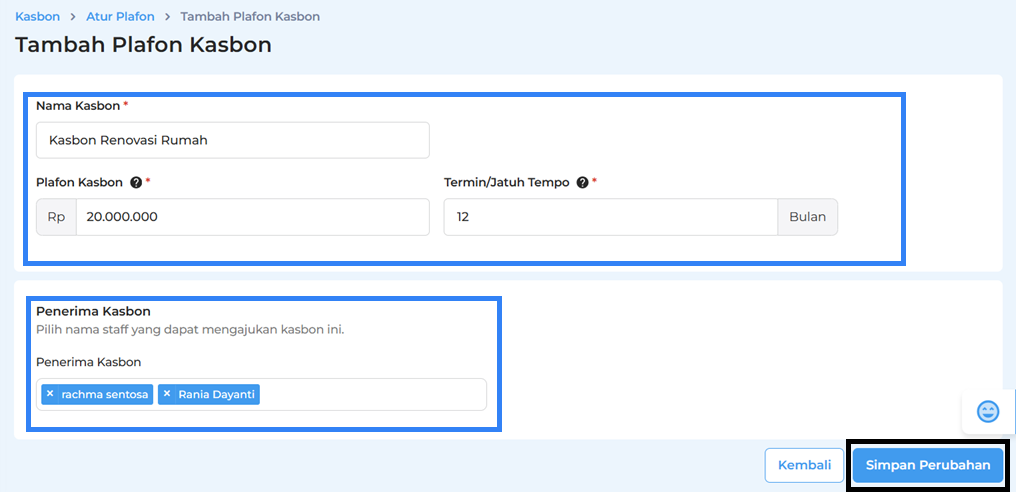Viewport: 1016px width, 492px height.
Task: Go to Kasbon via the breadcrumb
Action: point(37,17)
